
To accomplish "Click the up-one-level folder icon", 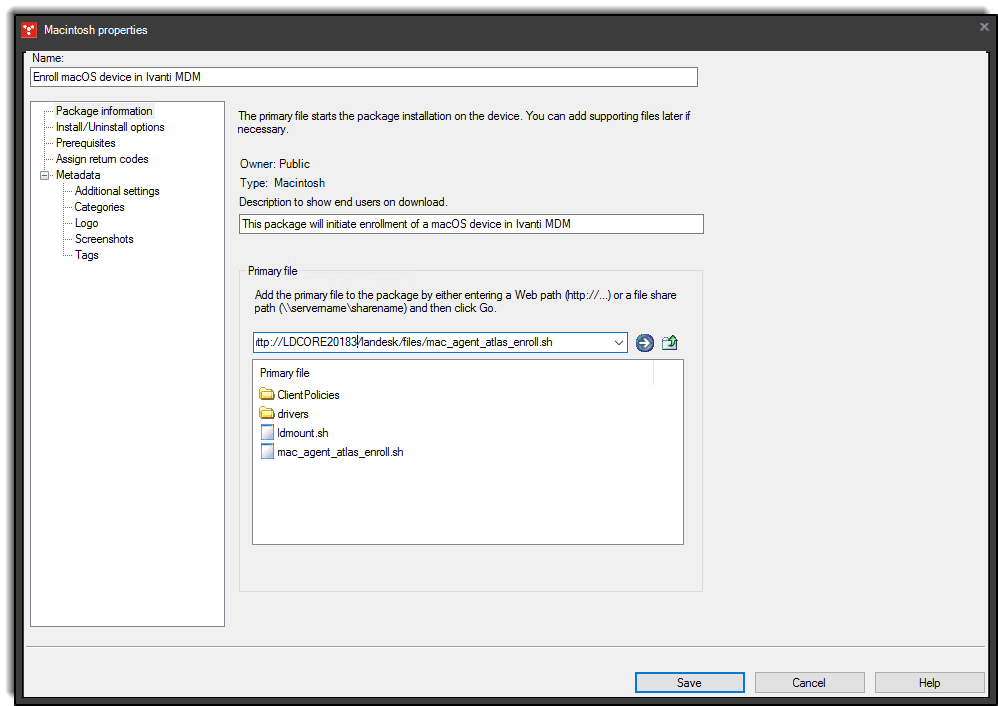I will click(x=670, y=342).
